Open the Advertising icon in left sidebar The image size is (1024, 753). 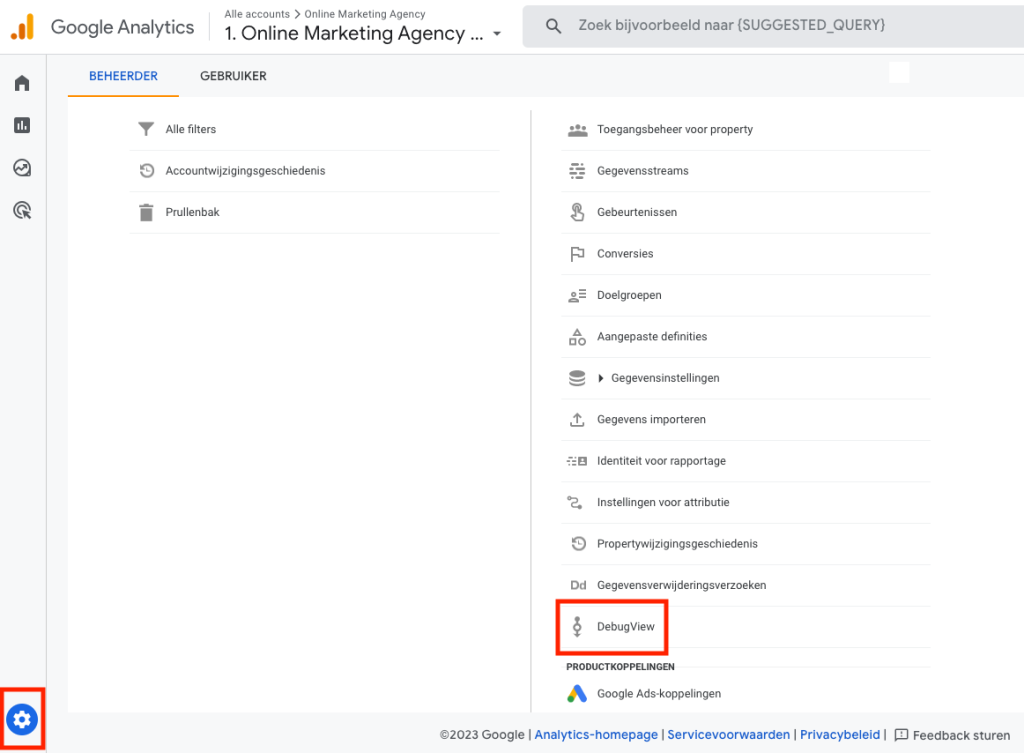22,210
